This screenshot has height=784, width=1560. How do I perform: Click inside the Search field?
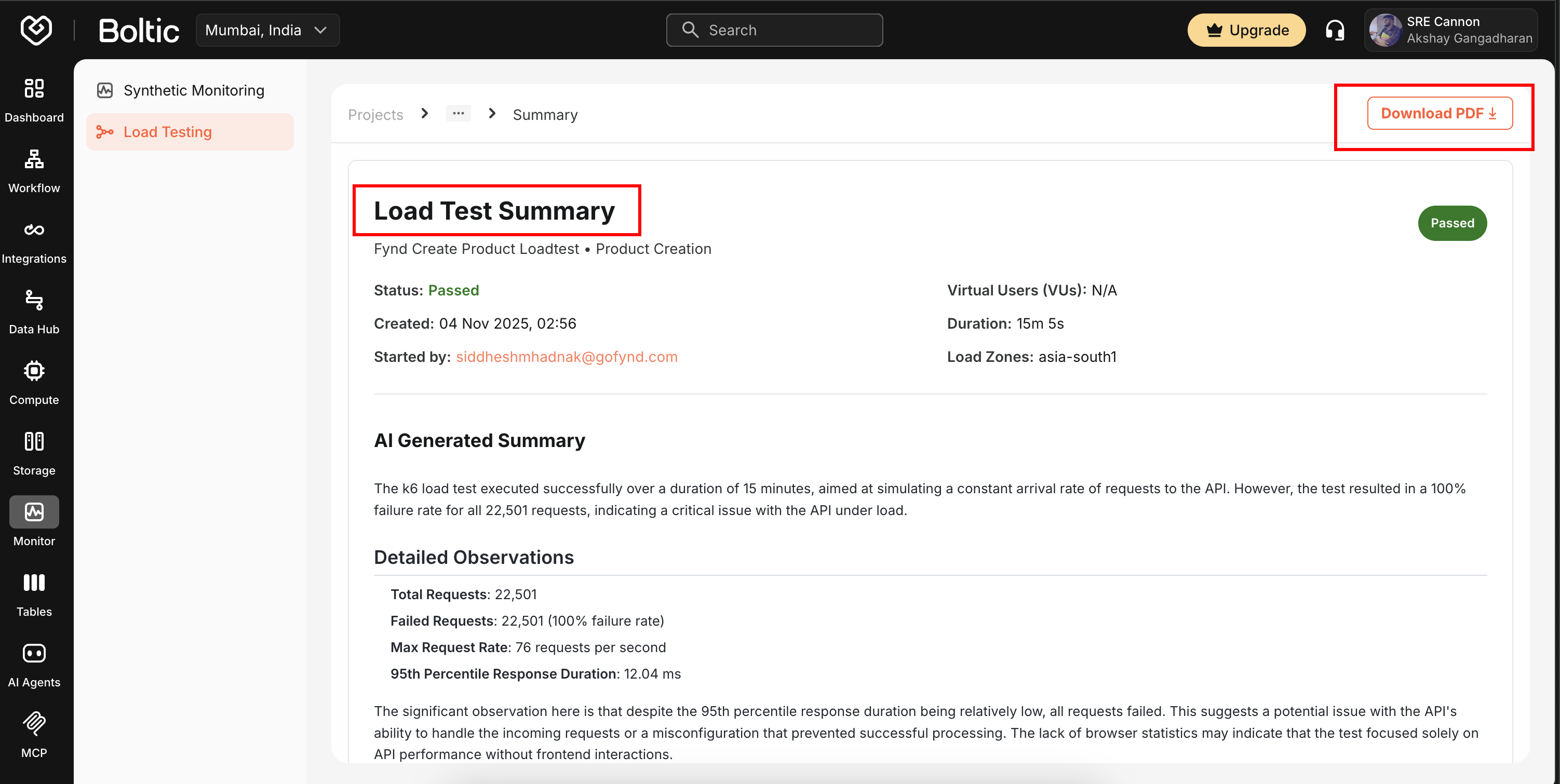pyautogui.click(x=774, y=30)
